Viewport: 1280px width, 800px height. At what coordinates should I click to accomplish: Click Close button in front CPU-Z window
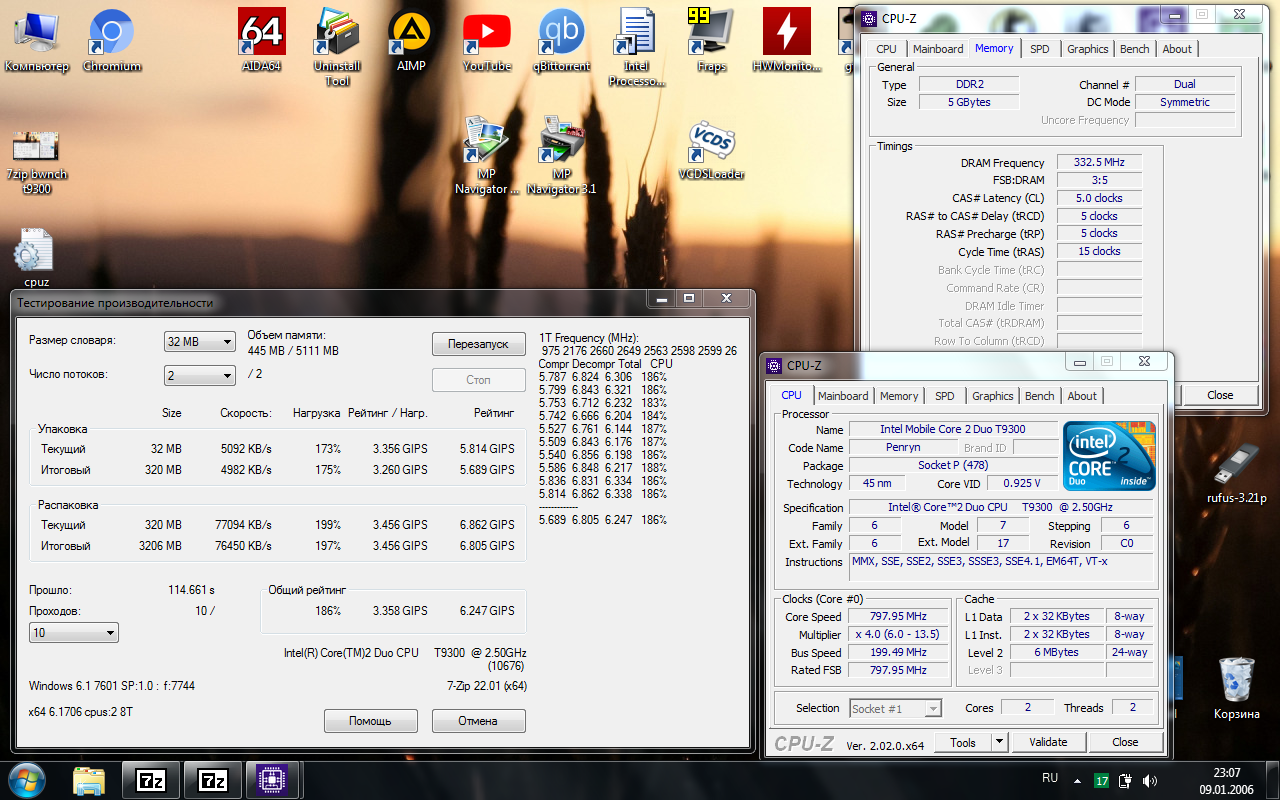1125,742
